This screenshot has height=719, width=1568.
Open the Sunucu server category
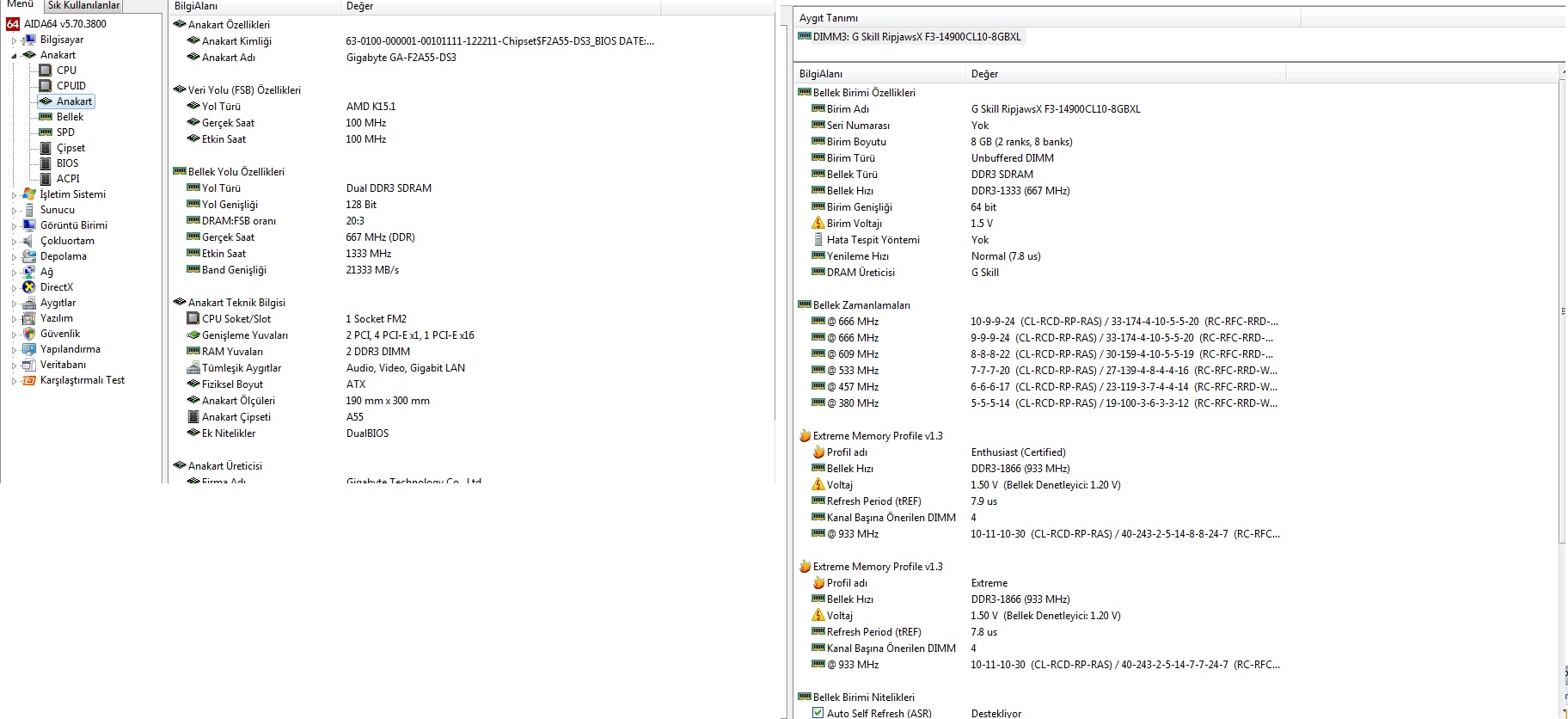coord(57,210)
